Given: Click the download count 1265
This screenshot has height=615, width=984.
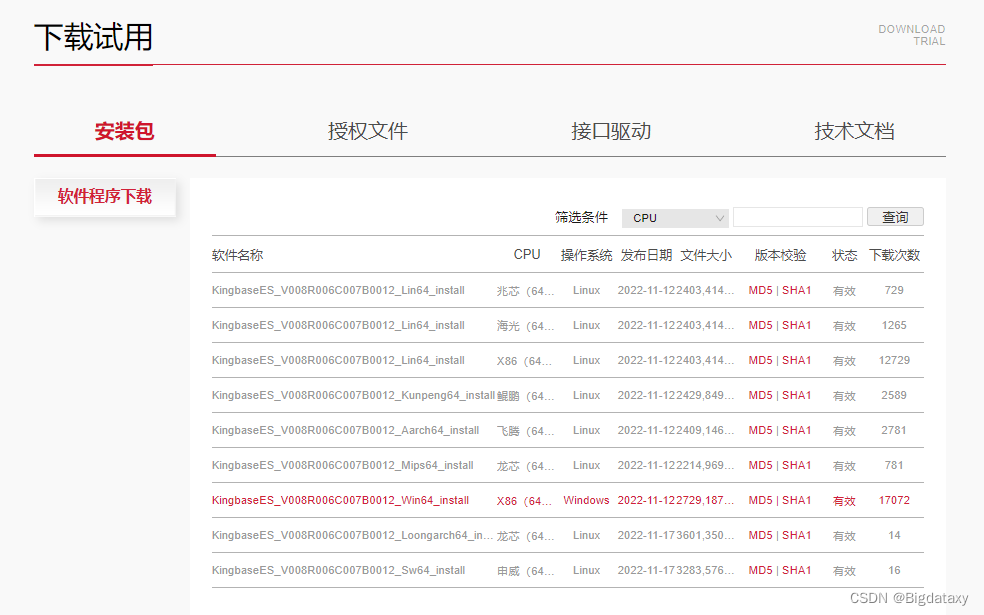Looking at the screenshot, I should (x=894, y=326).
